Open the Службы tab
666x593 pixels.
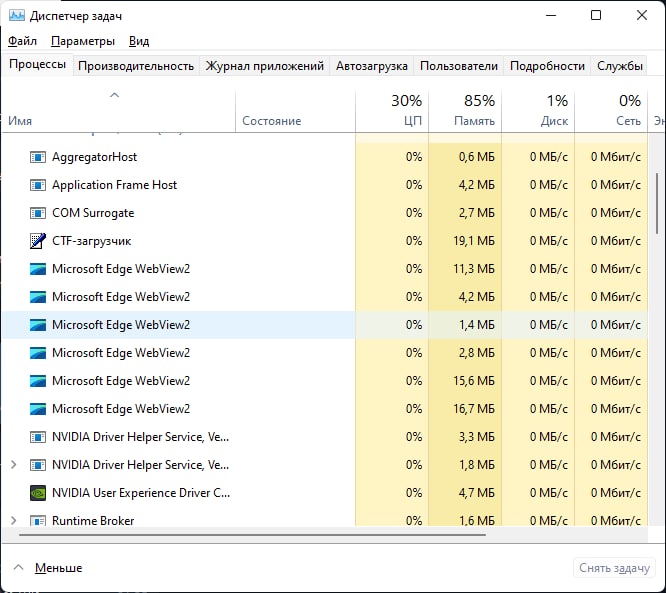tap(619, 66)
